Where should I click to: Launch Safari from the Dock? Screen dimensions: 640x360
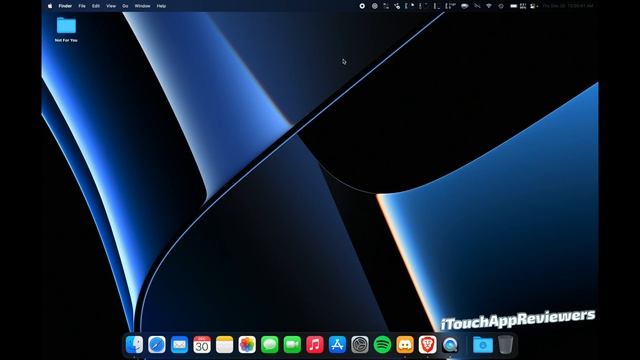tap(157, 345)
